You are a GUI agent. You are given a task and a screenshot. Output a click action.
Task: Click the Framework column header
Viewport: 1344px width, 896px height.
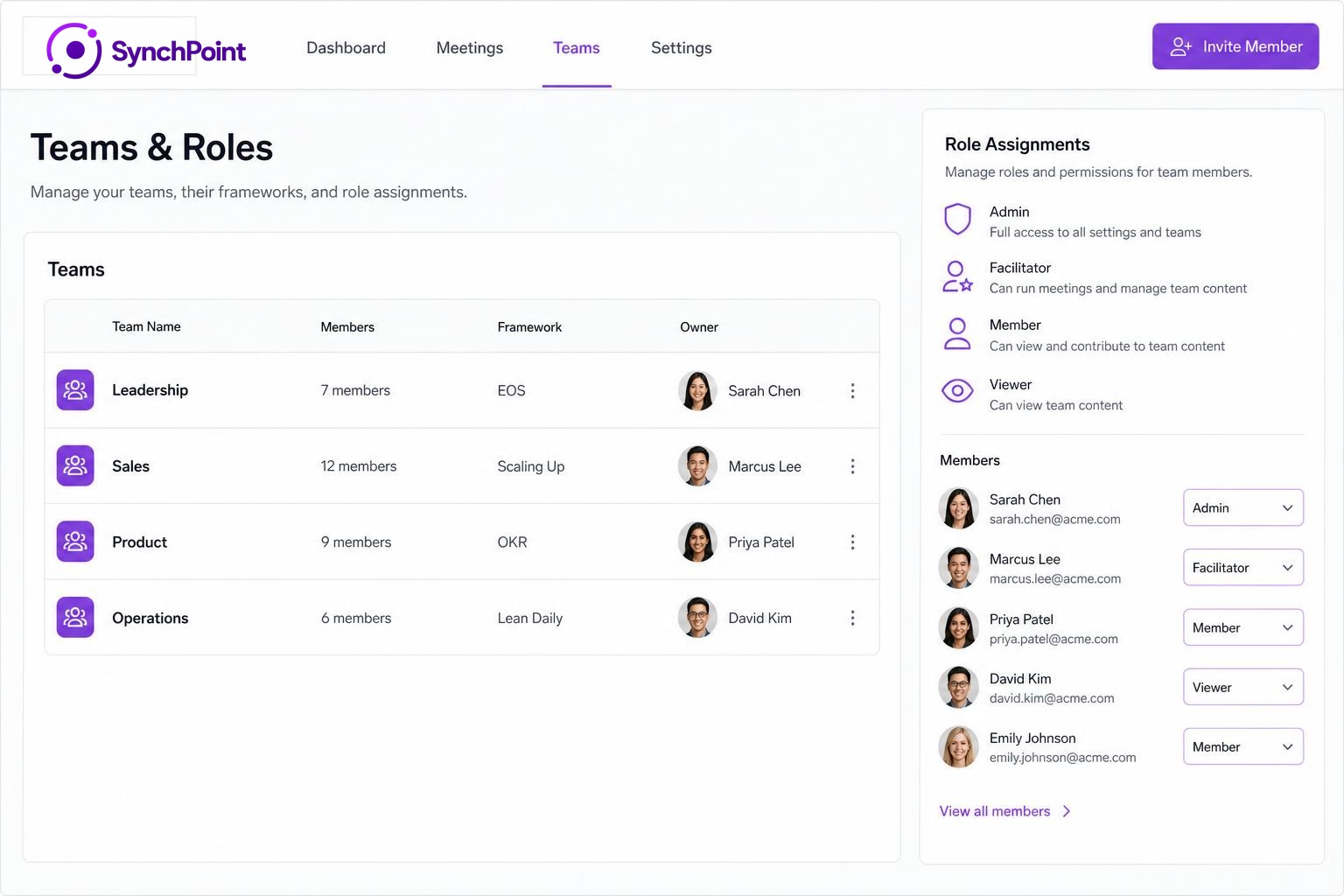[x=529, y=327]
